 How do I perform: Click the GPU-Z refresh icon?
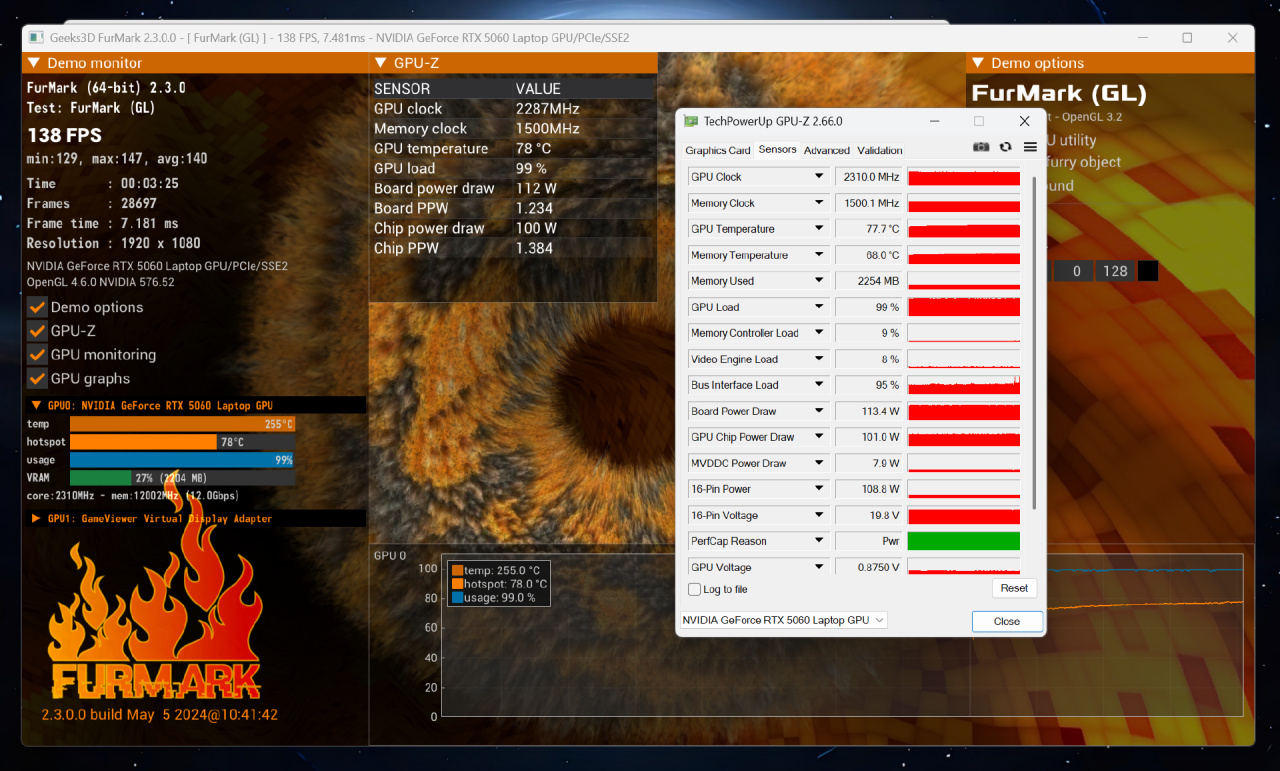click(x=1005, y=147)
